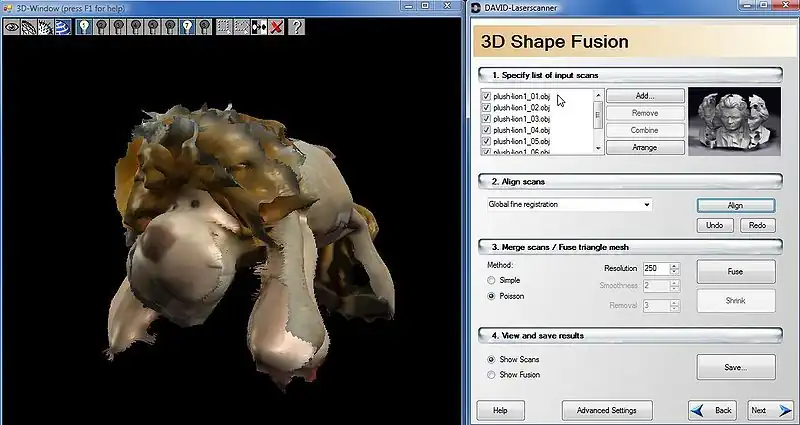Click the blue spiral icon in toolbar

pyautogui.click(x=64, y=27)
